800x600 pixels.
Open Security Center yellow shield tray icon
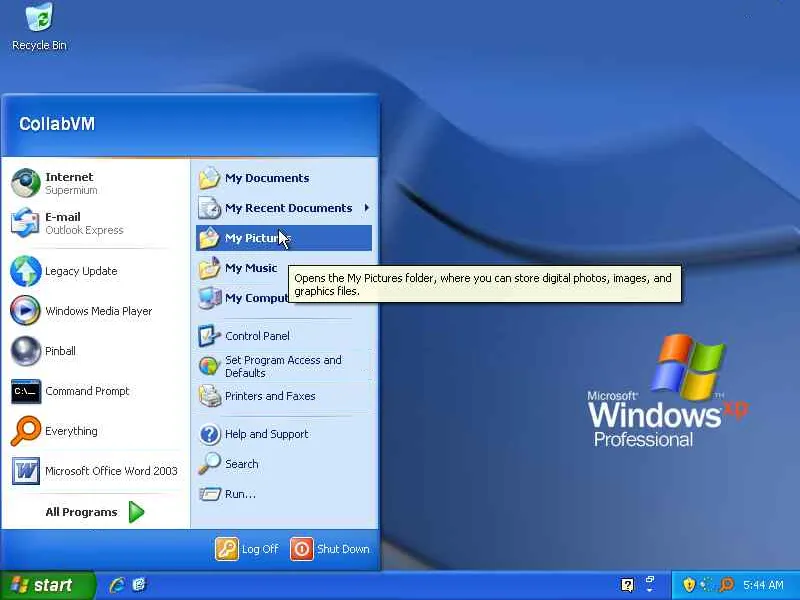pos(689,585)
